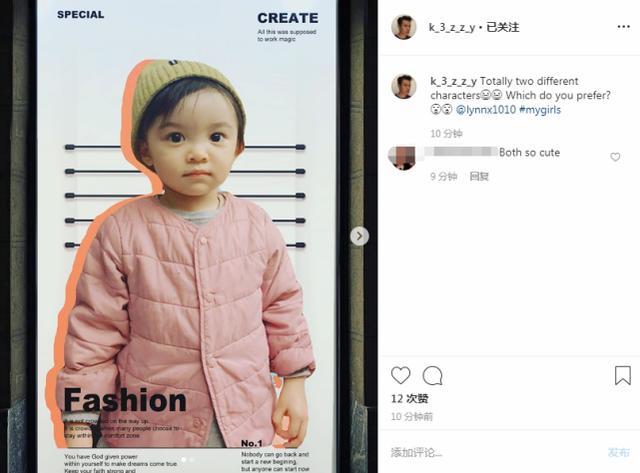Open the #mygirls hashtag link
This screenshot has width=640, height=473.
[x=540, y=110]
